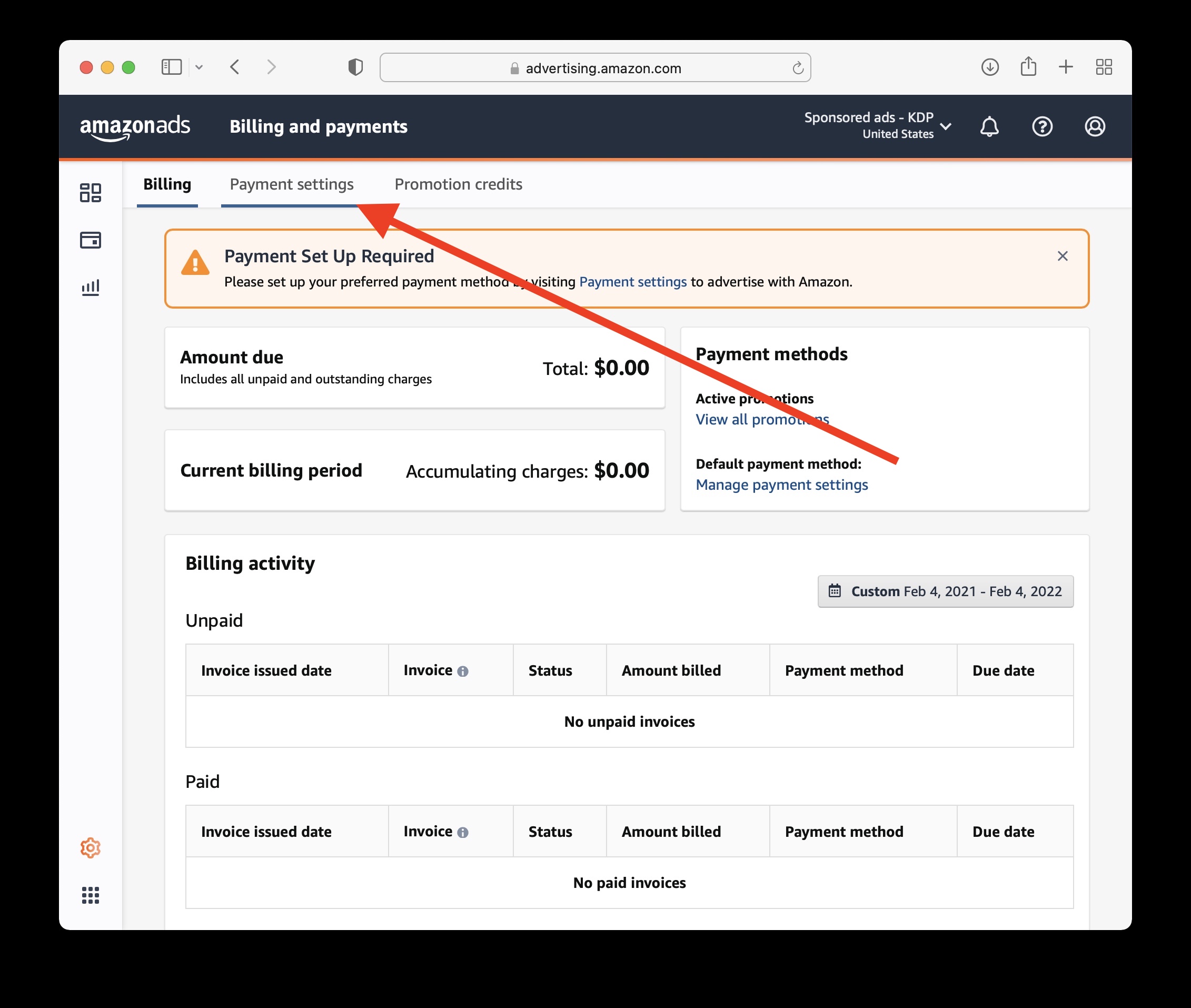
Task: Open the billing card sidebar icon
Action: coord(90,240)
